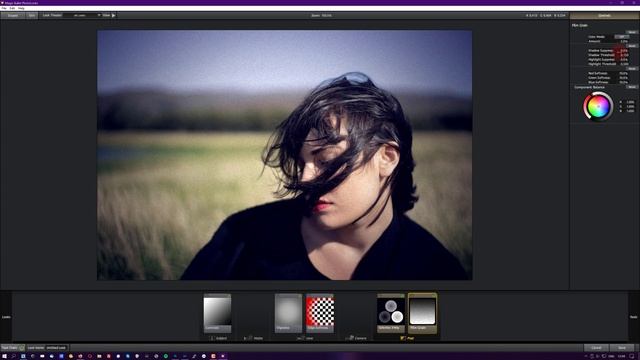
Task: Open the taskbar clock
Action: point(622,356)
